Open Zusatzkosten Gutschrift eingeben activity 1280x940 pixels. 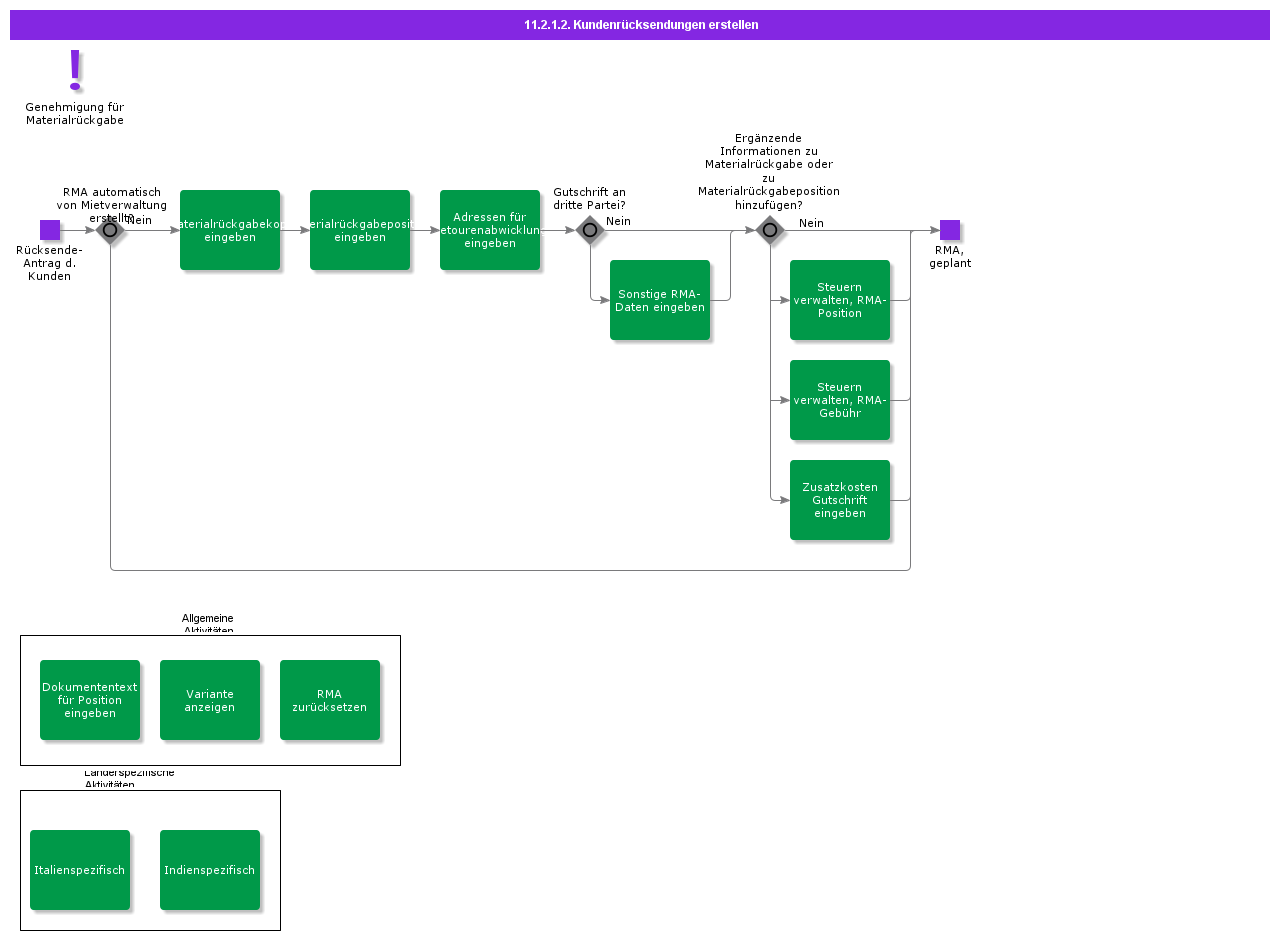pyautogui.click(x=840, y=500)
